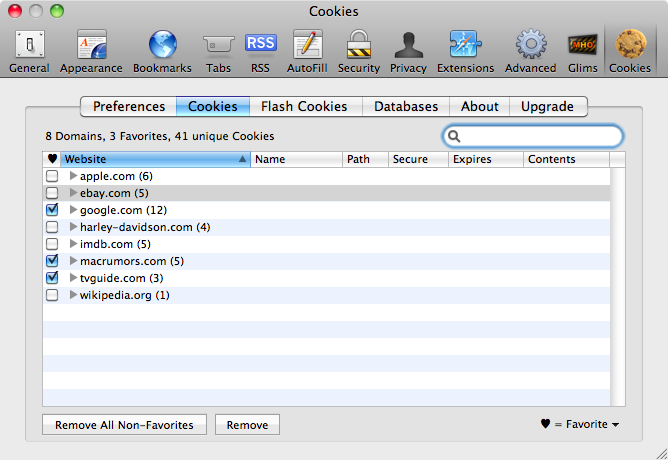Mark ebay.com as favorite checkbox
The height and width of the screenshot is (460, 668).
click(x=52, y=193)
